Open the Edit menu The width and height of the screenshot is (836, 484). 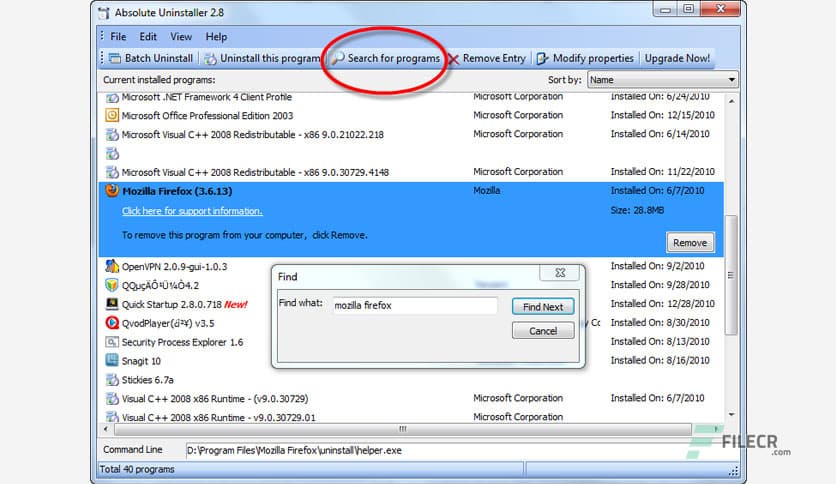(148, 37)
